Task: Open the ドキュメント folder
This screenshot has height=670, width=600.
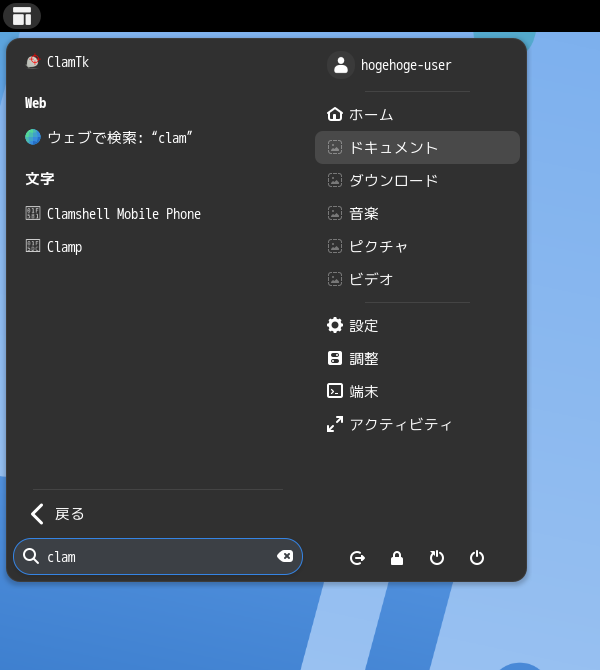Action: [417, 147]
